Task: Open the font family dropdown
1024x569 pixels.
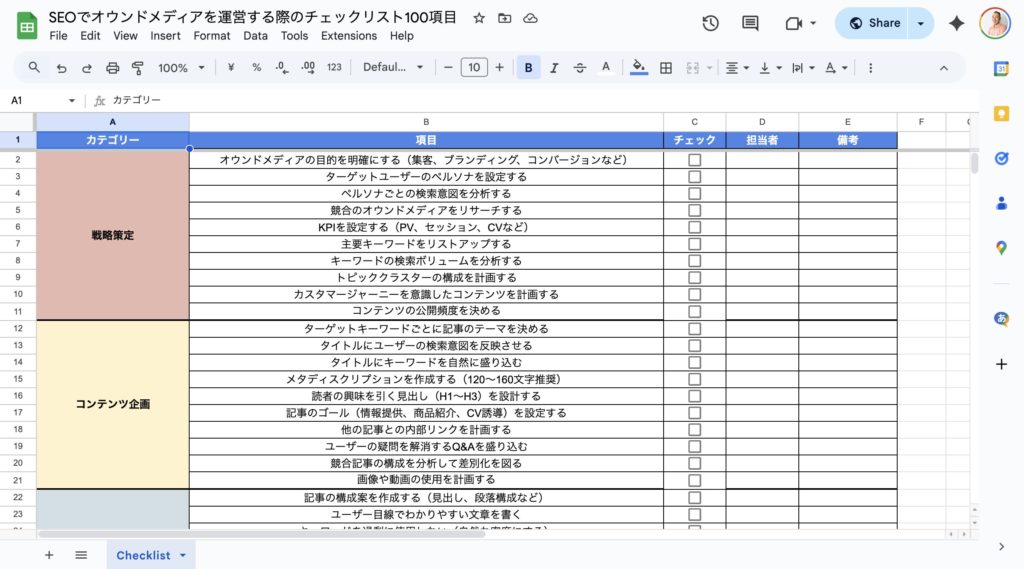Action: pyautogui.click(x=393, y=68)
